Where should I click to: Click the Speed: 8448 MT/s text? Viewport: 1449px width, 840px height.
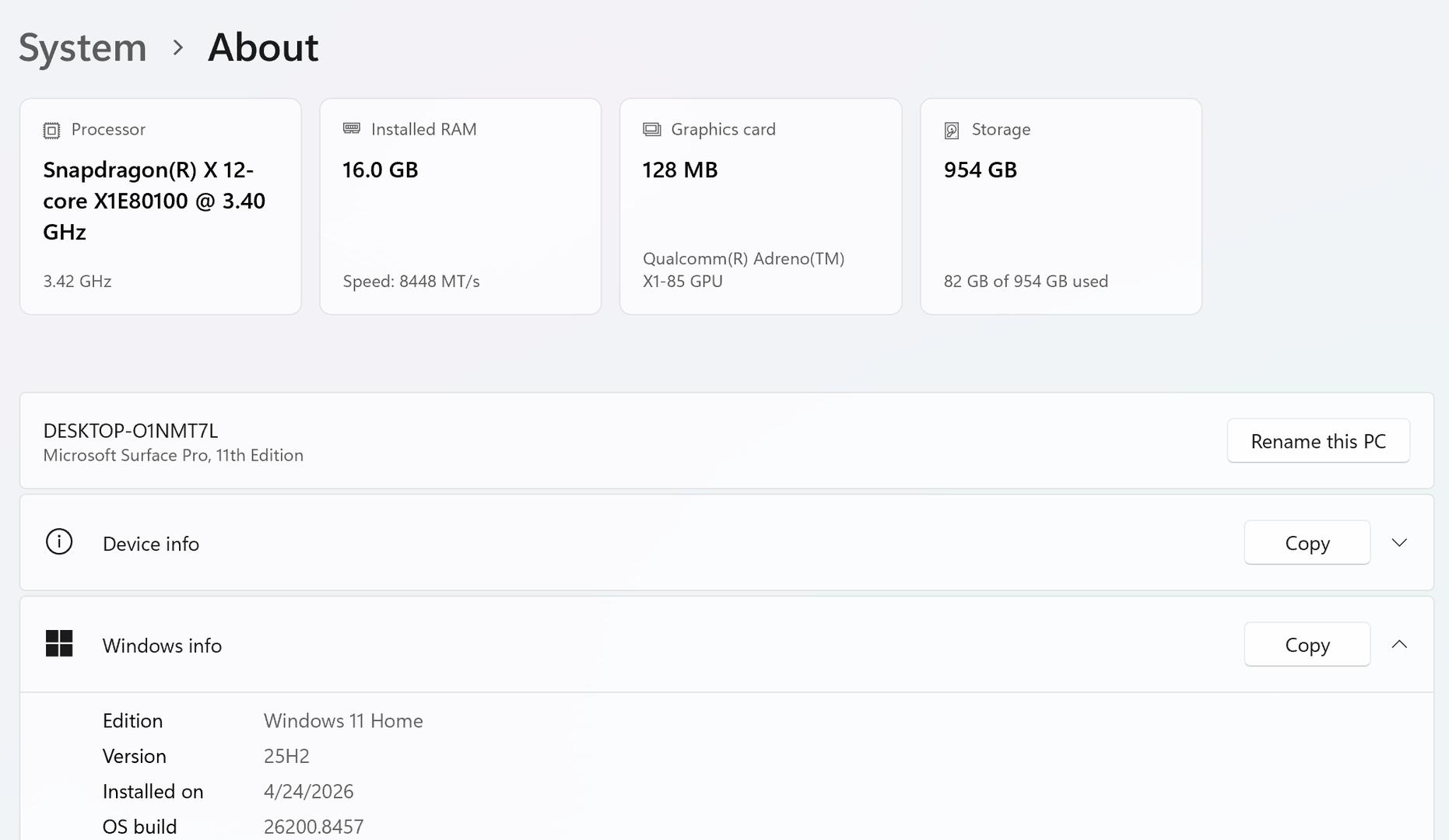click(411, 282)
